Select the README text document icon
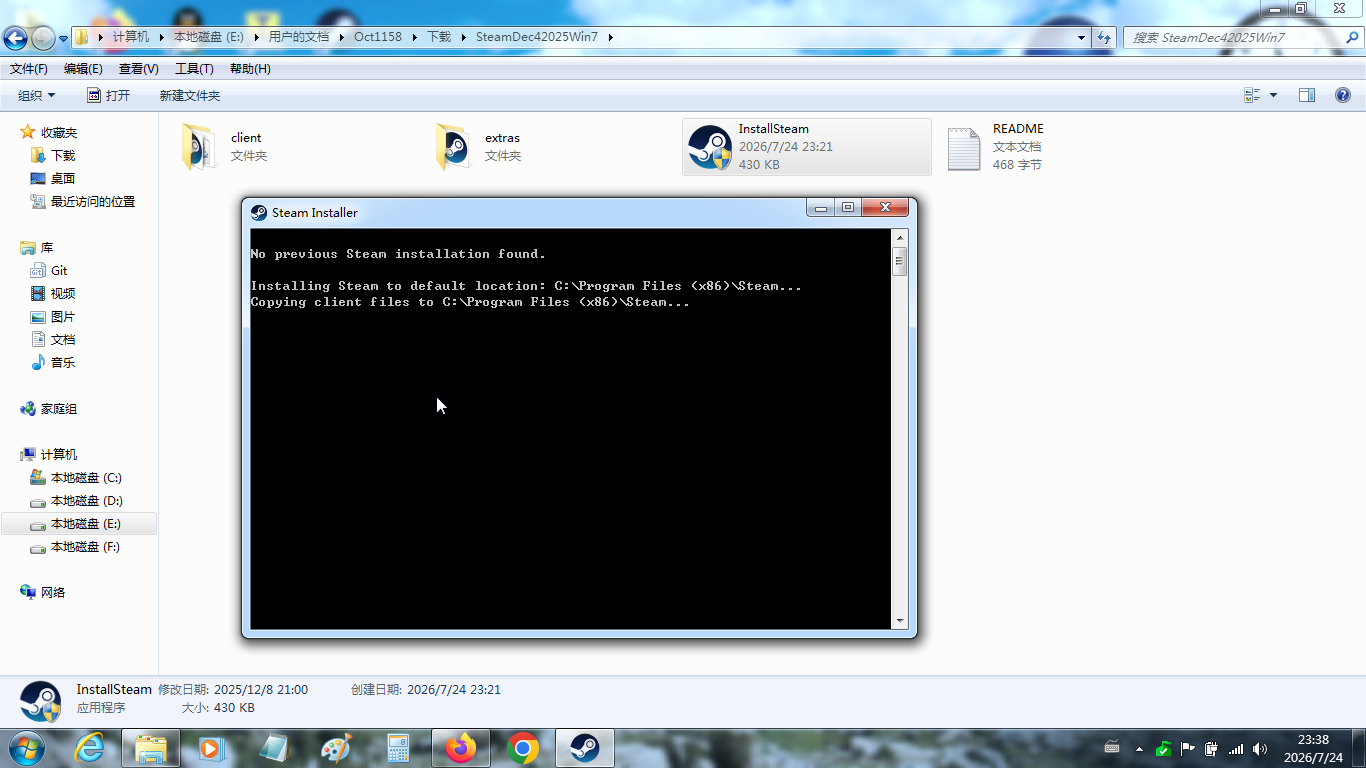 coord(964,148)
